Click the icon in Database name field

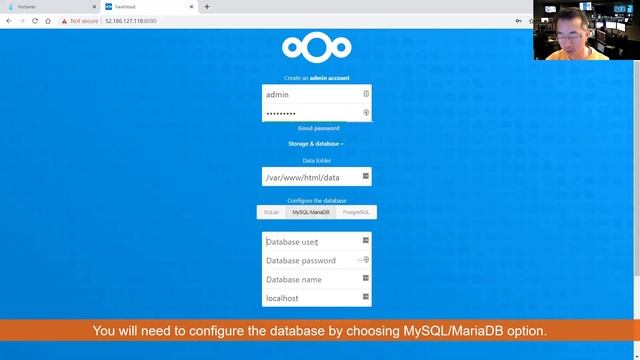[x=366, y=278]
